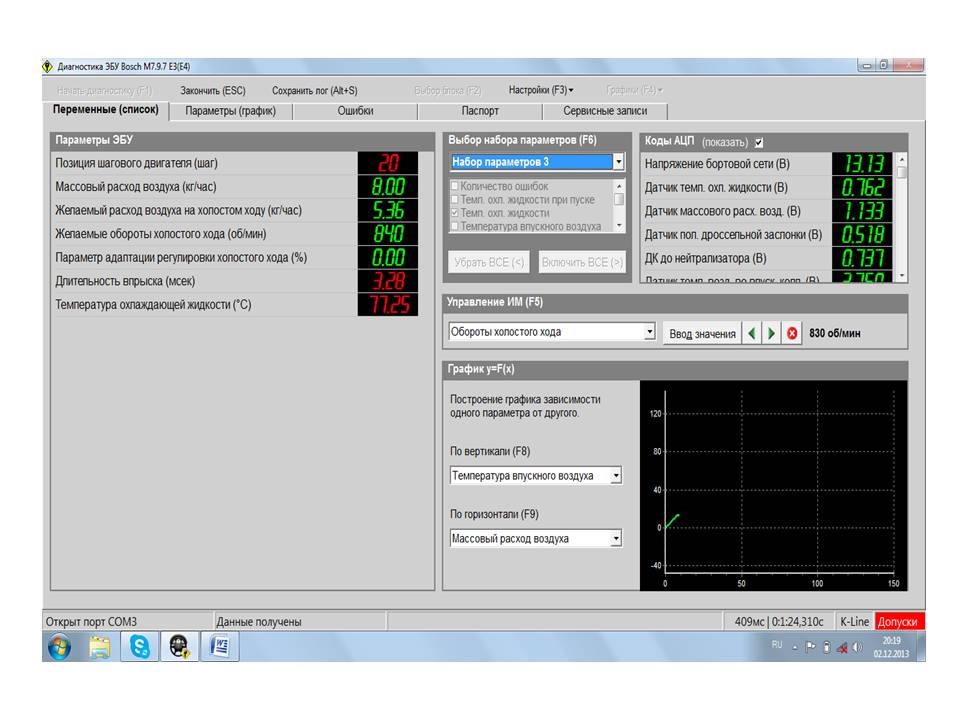Open the Обороты холостого хода dropdown
Image resolution: width=960 pixels, height=720 pixels.
pyautogui.click(x=649, y=331)
